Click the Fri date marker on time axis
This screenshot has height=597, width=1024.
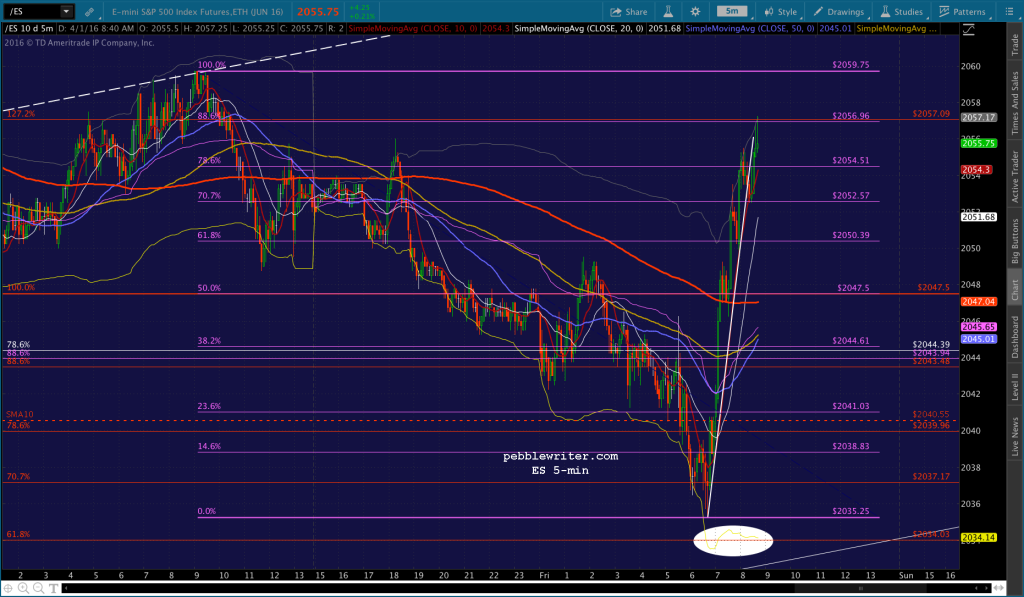pyautogui.click(x=544, y=575)
